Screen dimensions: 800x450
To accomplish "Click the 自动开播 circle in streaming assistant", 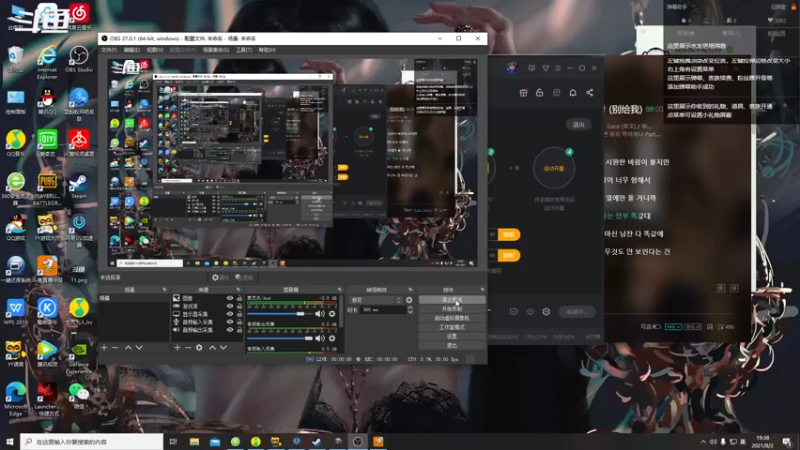I will click(554, 168).
